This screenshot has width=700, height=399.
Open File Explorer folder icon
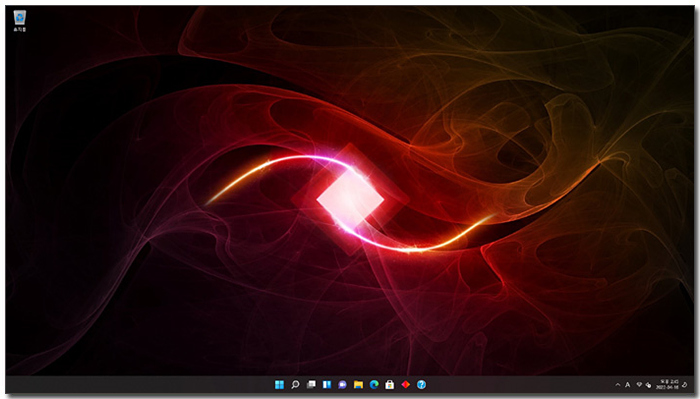coord(358,385)
